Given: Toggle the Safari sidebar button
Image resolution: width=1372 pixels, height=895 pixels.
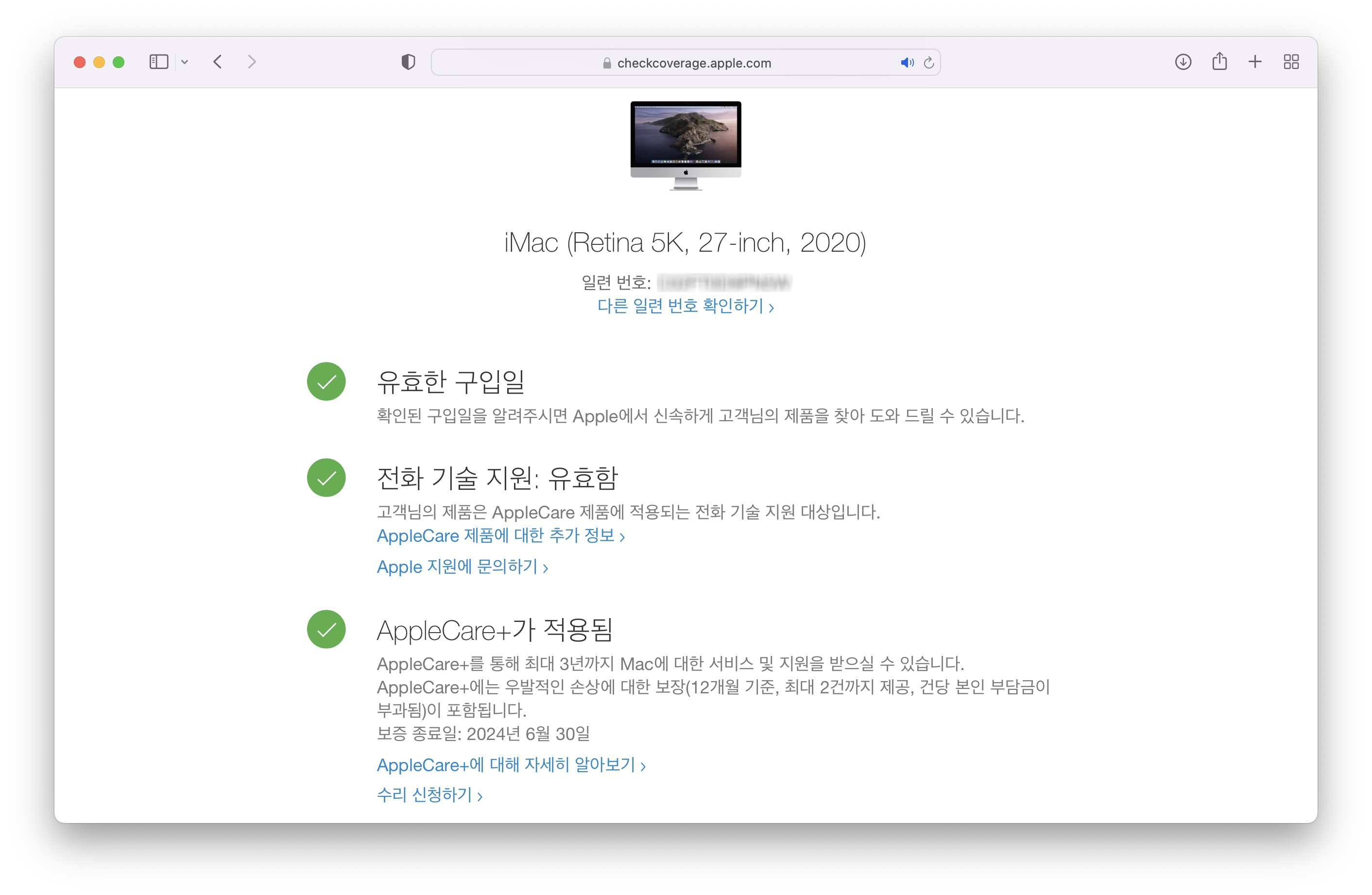Looking at the screenshot, I should pos(158,62).
